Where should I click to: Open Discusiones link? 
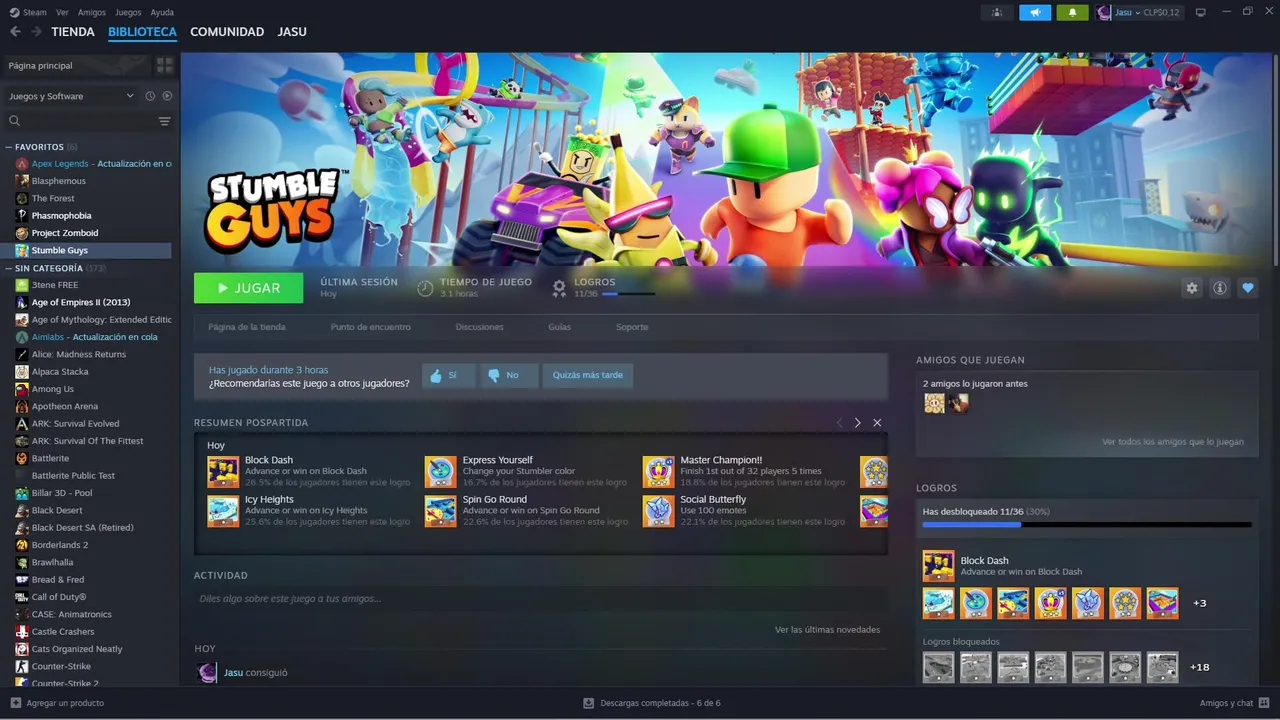479,327
